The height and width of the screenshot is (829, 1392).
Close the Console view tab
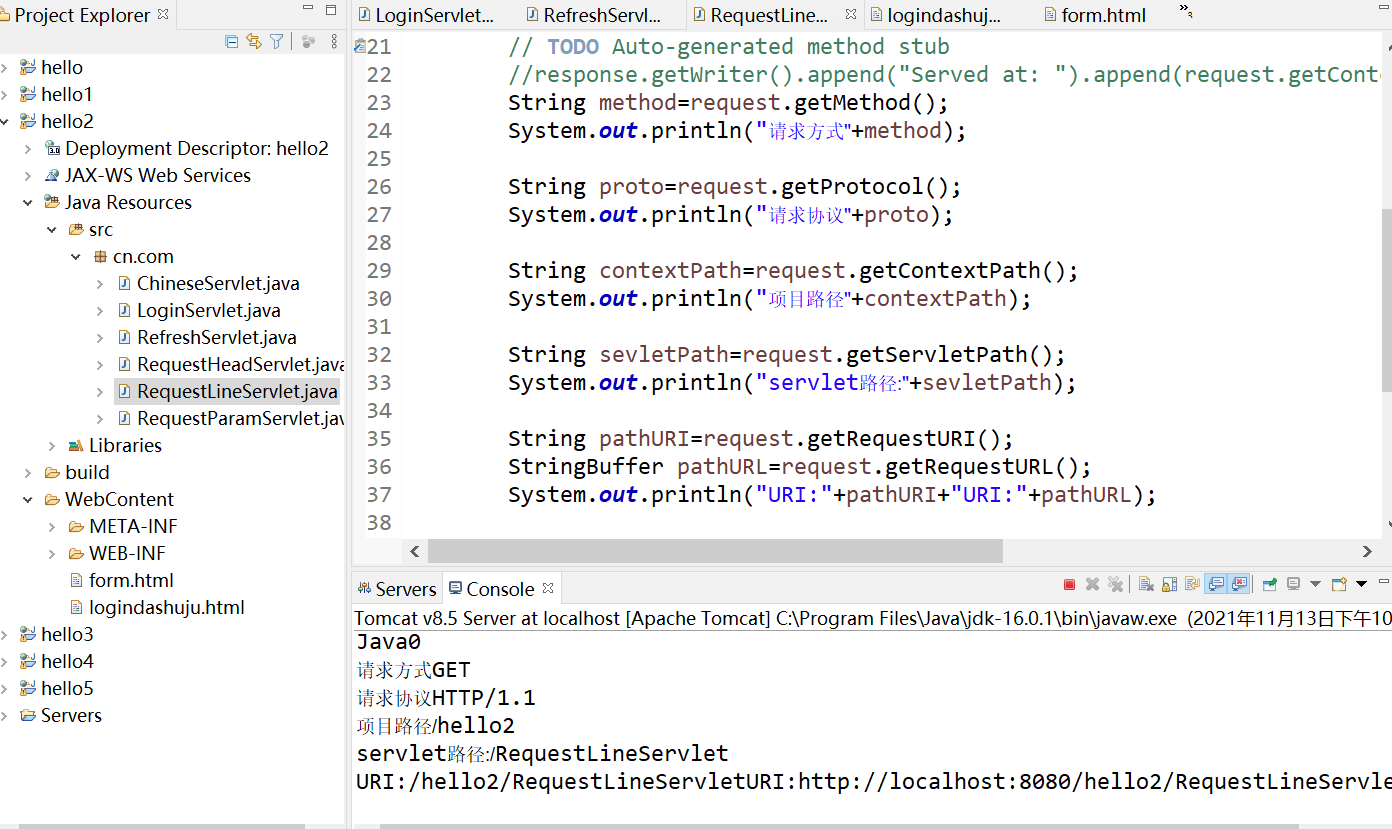point(547,588)
